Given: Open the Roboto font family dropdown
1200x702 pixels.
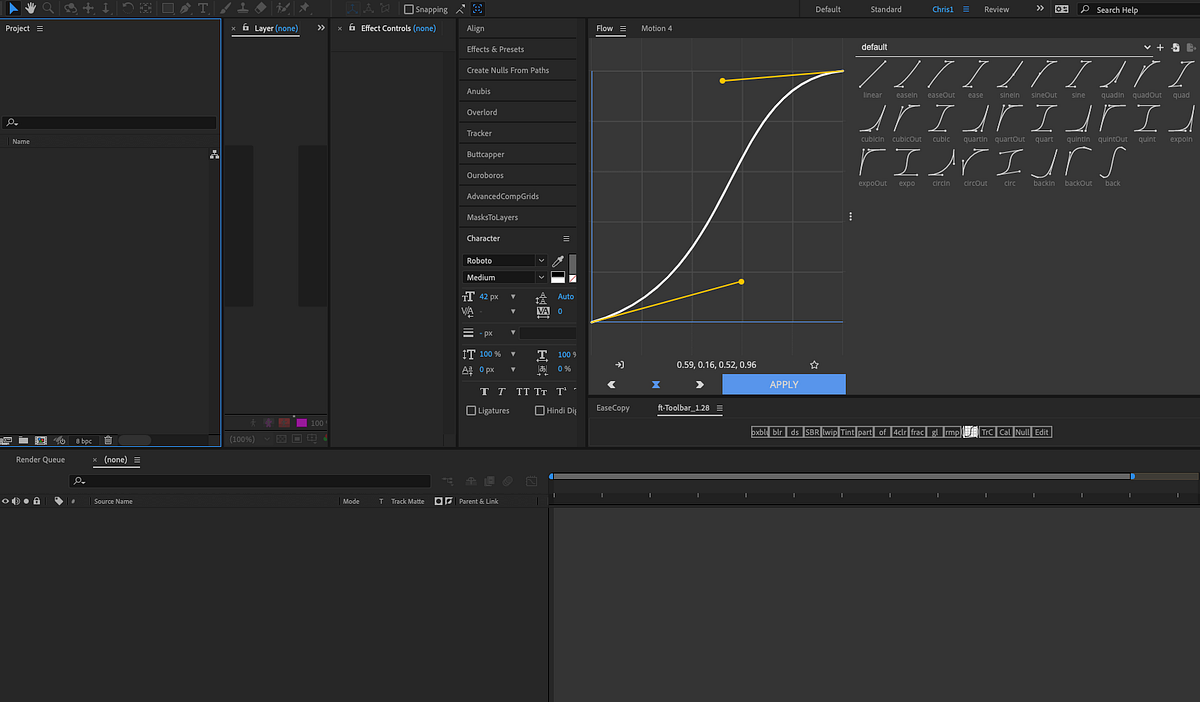Looking at the screenshot, I should 541,260.
